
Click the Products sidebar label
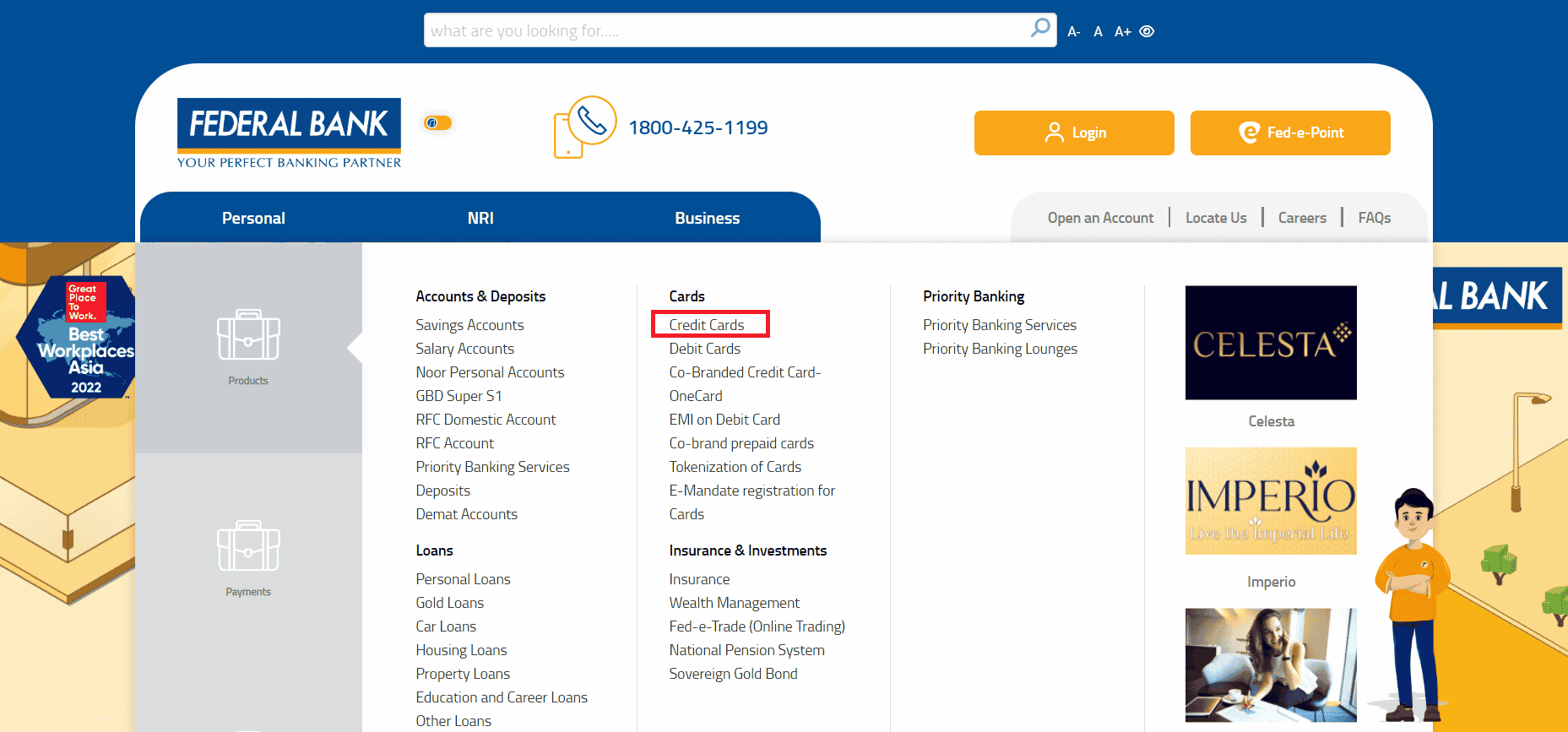[248, 381]
